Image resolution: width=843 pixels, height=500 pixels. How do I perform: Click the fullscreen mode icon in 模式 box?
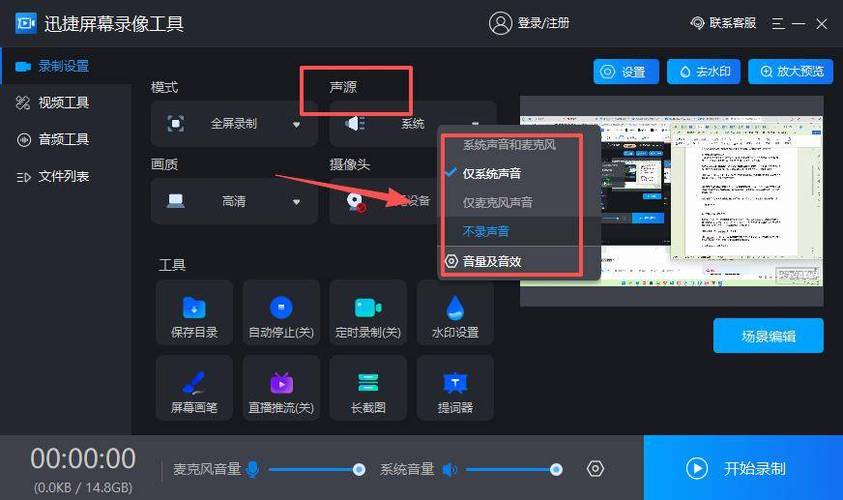(175, 124)
